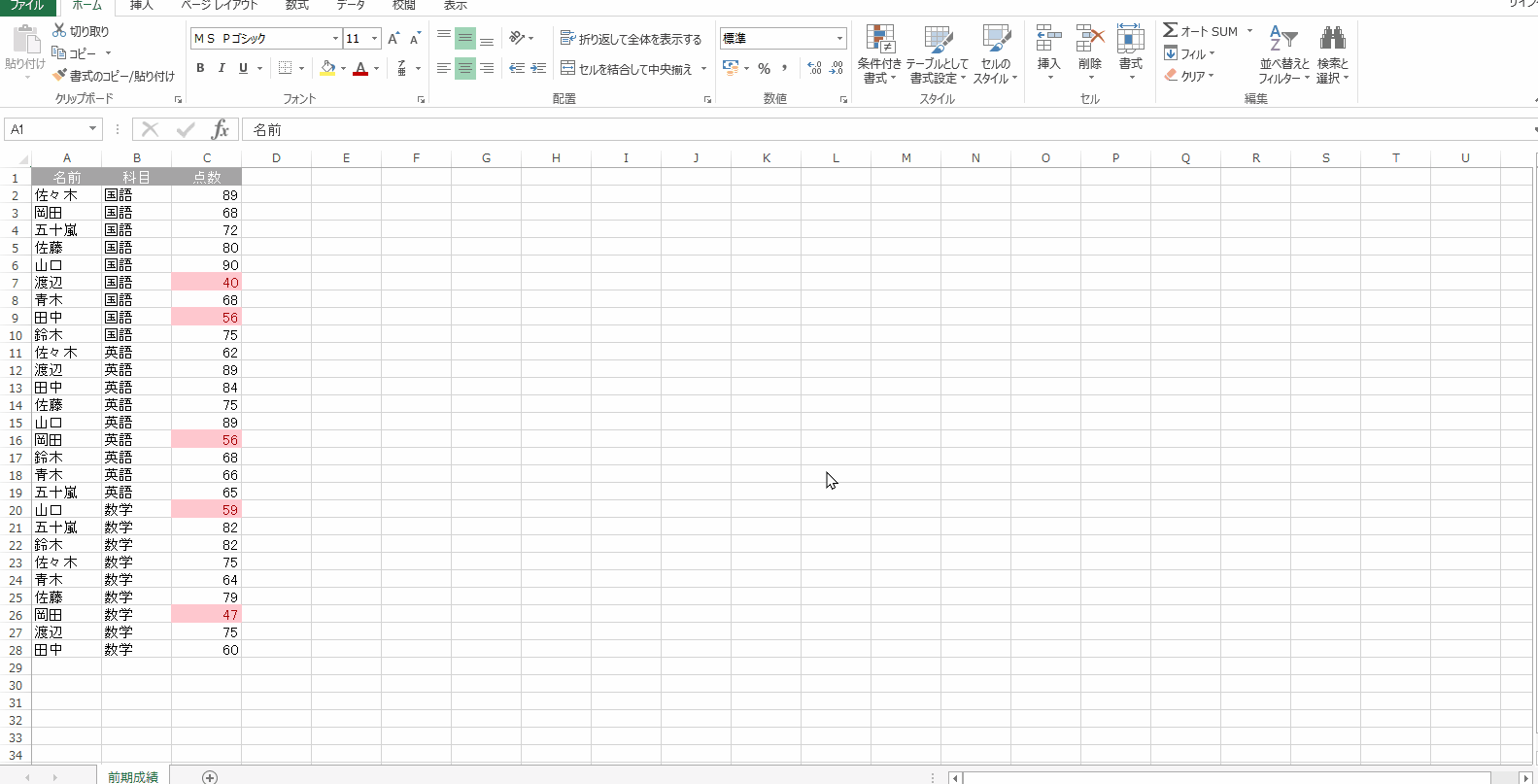Click the ファイル file button
The image size is (1538, 784).
pos(27,6)
